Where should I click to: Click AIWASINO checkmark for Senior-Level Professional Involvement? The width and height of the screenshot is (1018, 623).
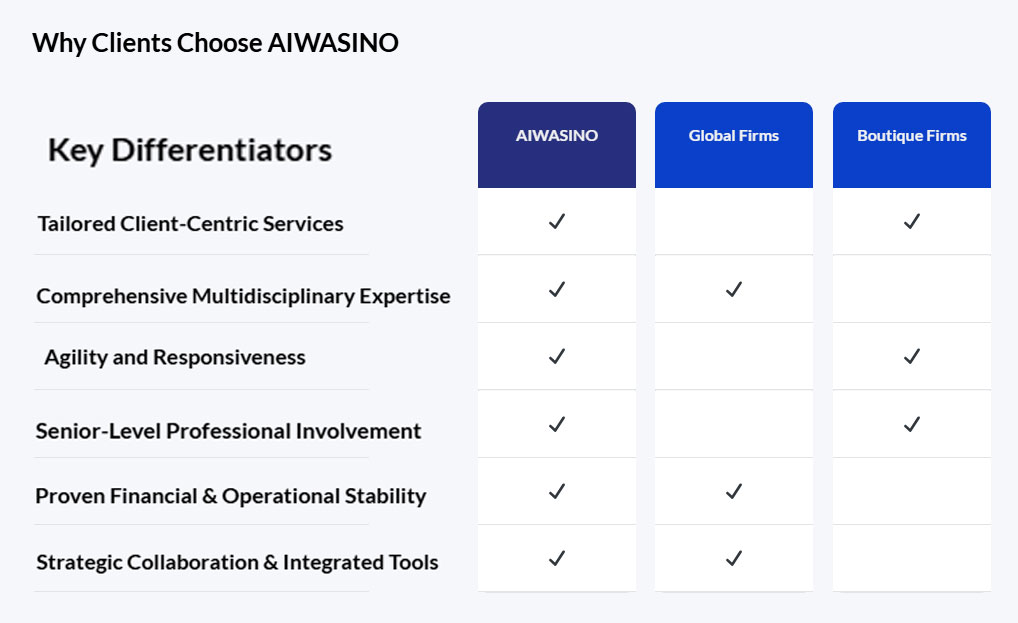pyautogui.click(x=557, y=424)
